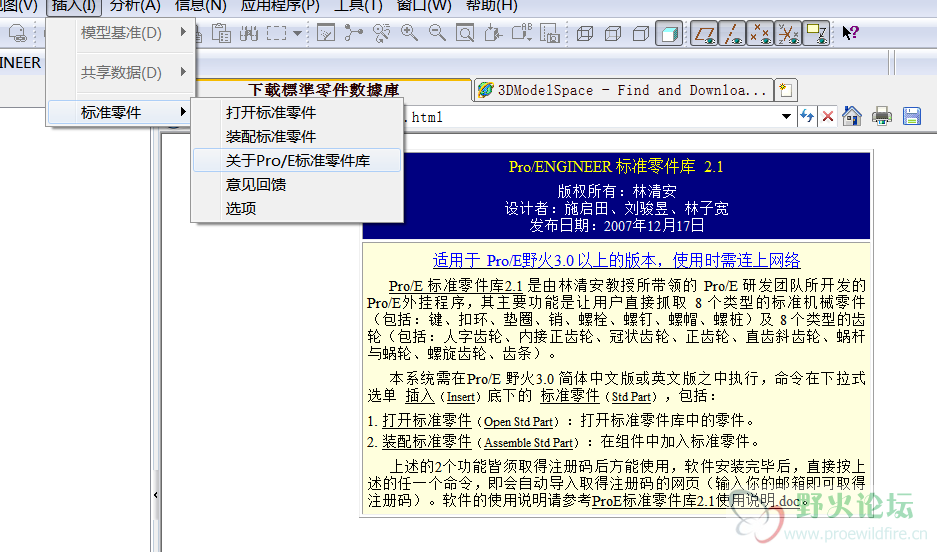The image size is (937, 552).
Task: Open the selection box dropdown arrow
Action: 297,33
